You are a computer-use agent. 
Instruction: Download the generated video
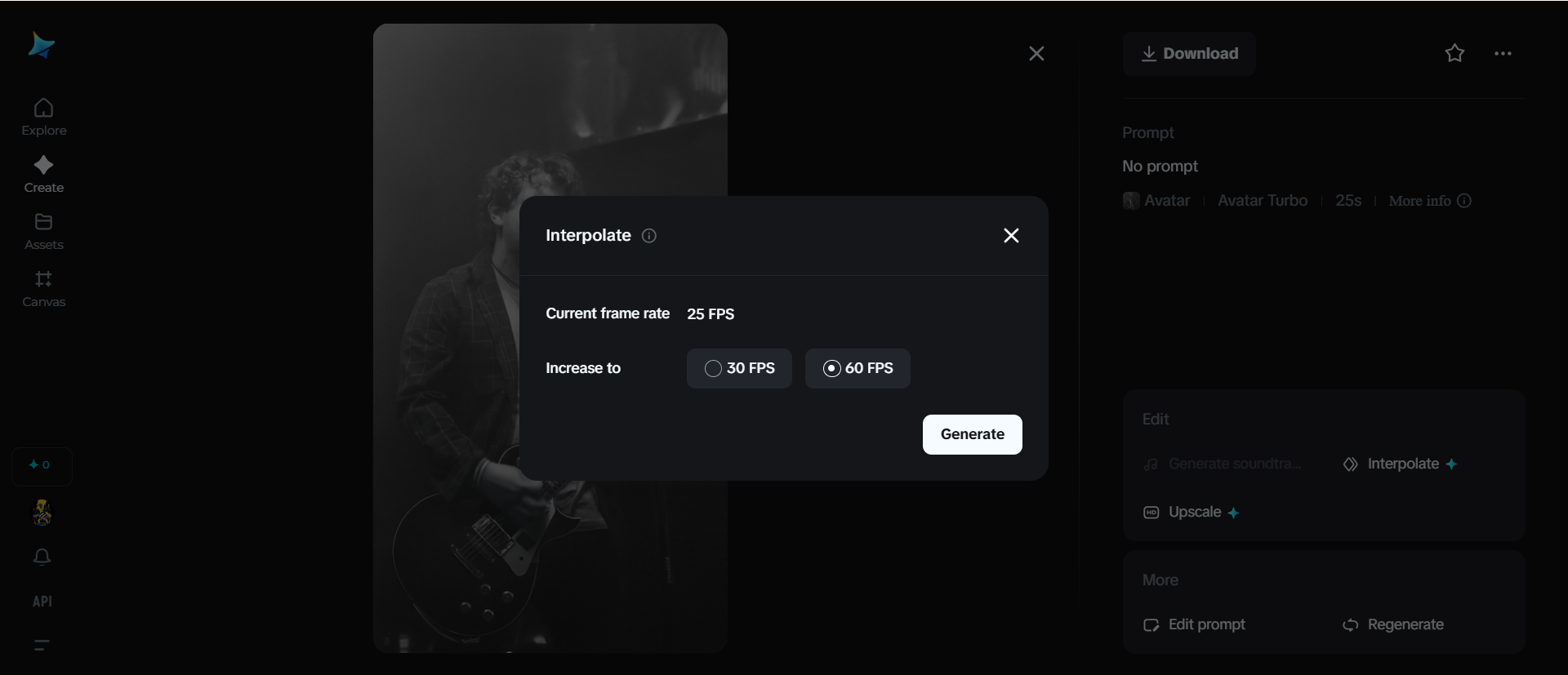point(1190,54)
